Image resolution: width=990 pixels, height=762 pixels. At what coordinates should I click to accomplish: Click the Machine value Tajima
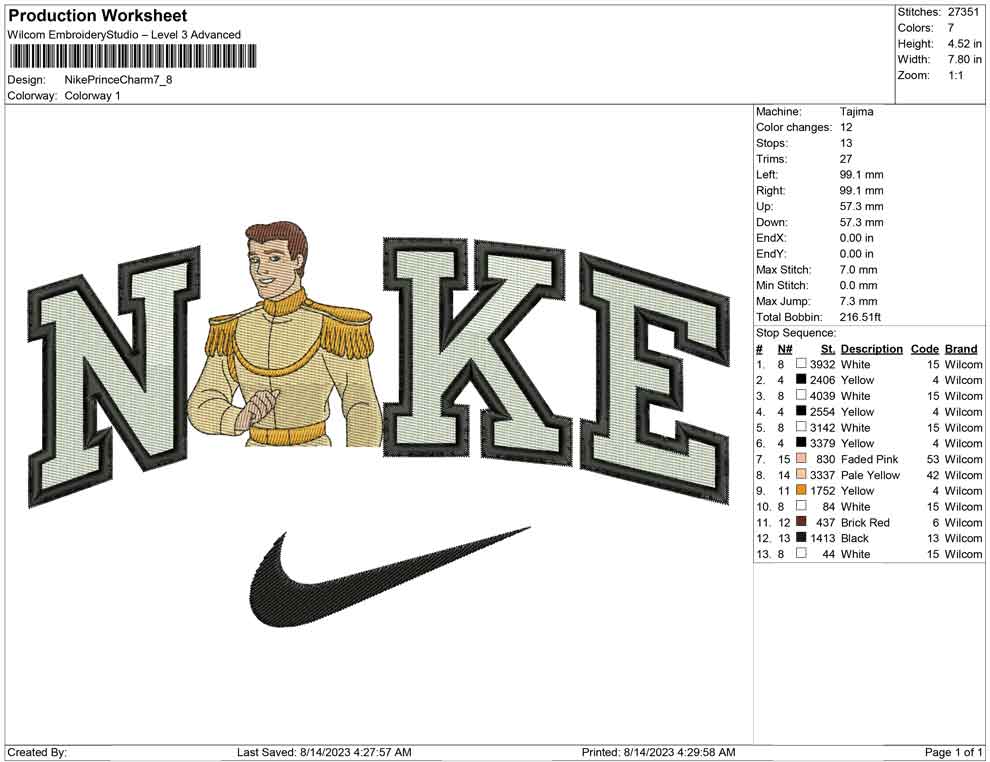[x=856, y=112]
